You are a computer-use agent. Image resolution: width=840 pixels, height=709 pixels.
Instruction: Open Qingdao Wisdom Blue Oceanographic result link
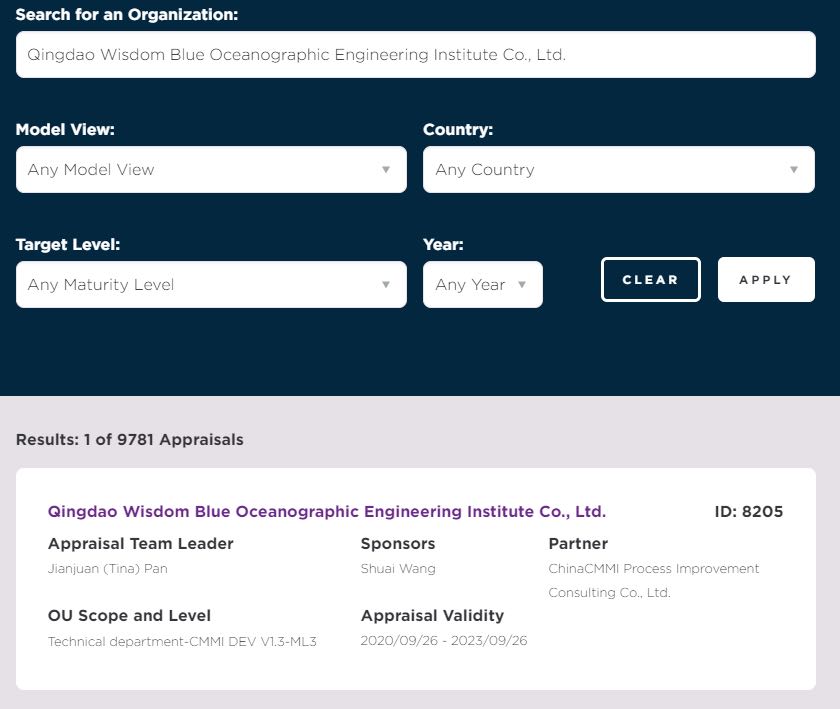click(x=327, y=511)
